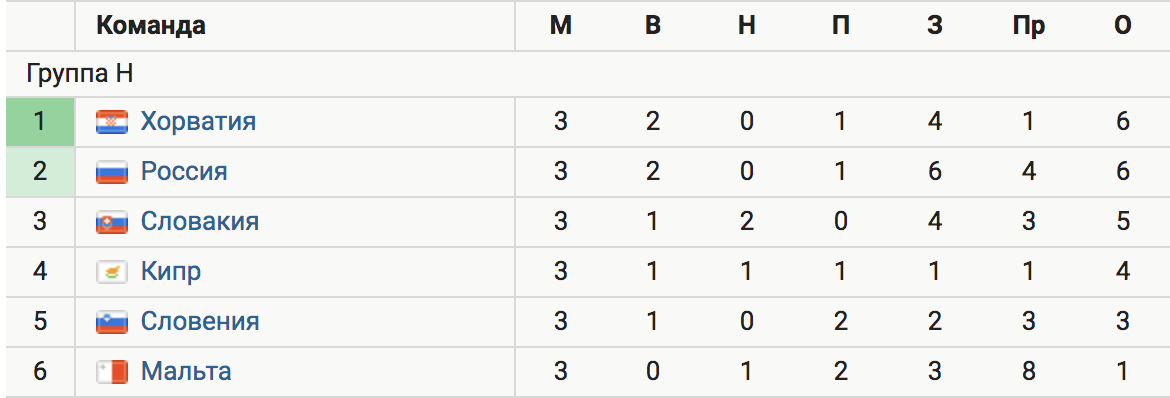1170x398 pixels.
Task: Open the Хорватия team link
Action: click(x=198, y=122)
